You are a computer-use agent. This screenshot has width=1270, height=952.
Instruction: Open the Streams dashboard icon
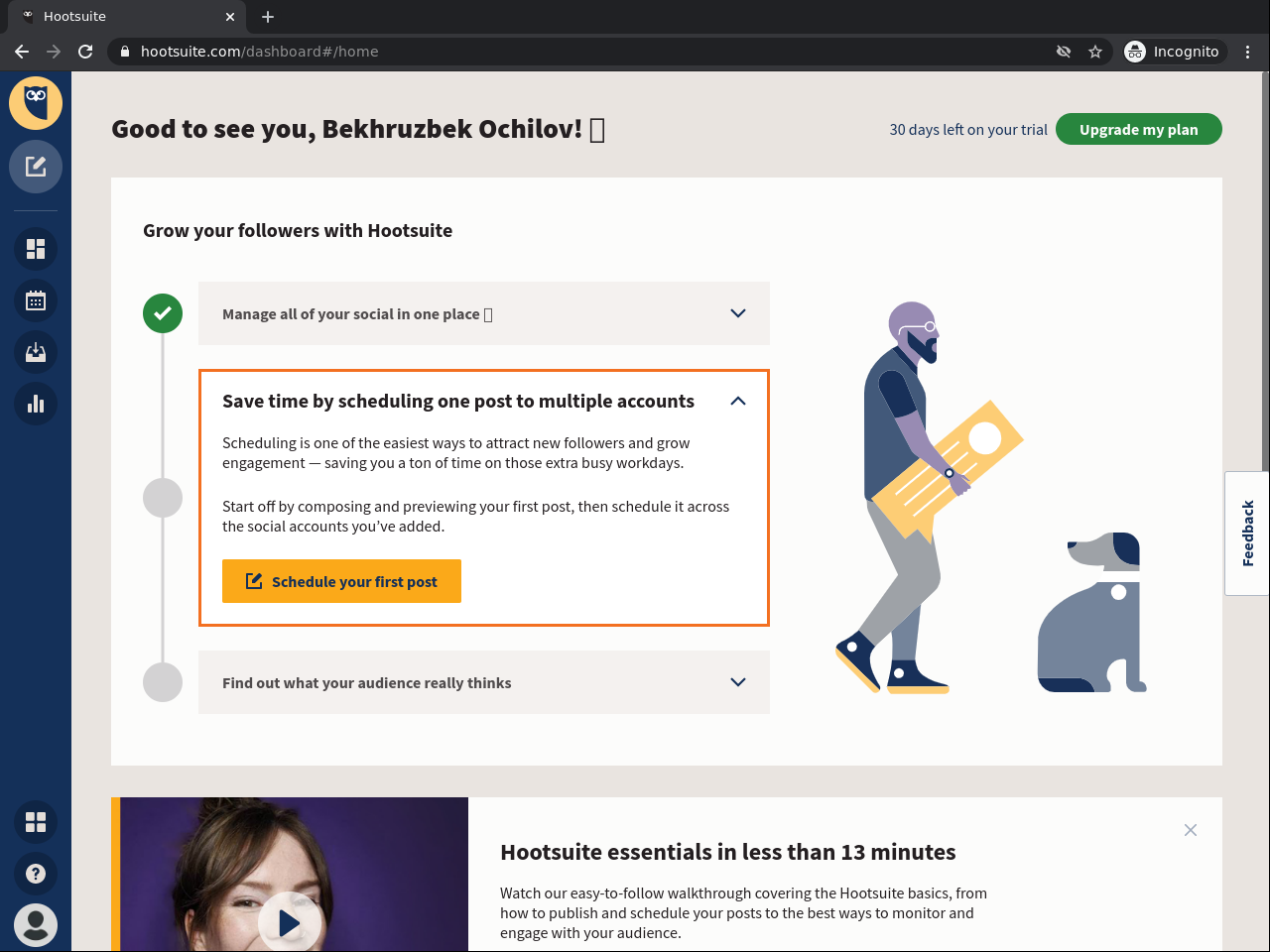[x=36, y=249]
